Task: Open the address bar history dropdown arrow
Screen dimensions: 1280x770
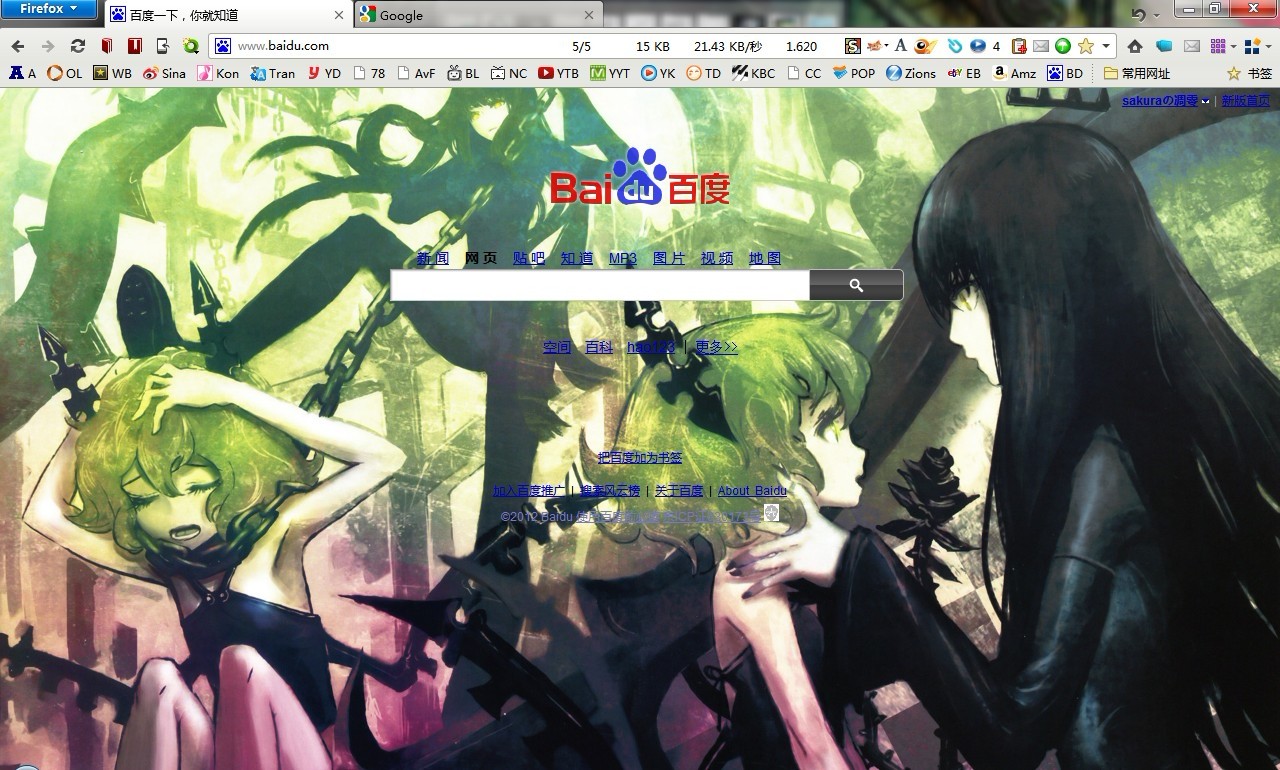Action: pyautogui.click(x=1106, y=46)
